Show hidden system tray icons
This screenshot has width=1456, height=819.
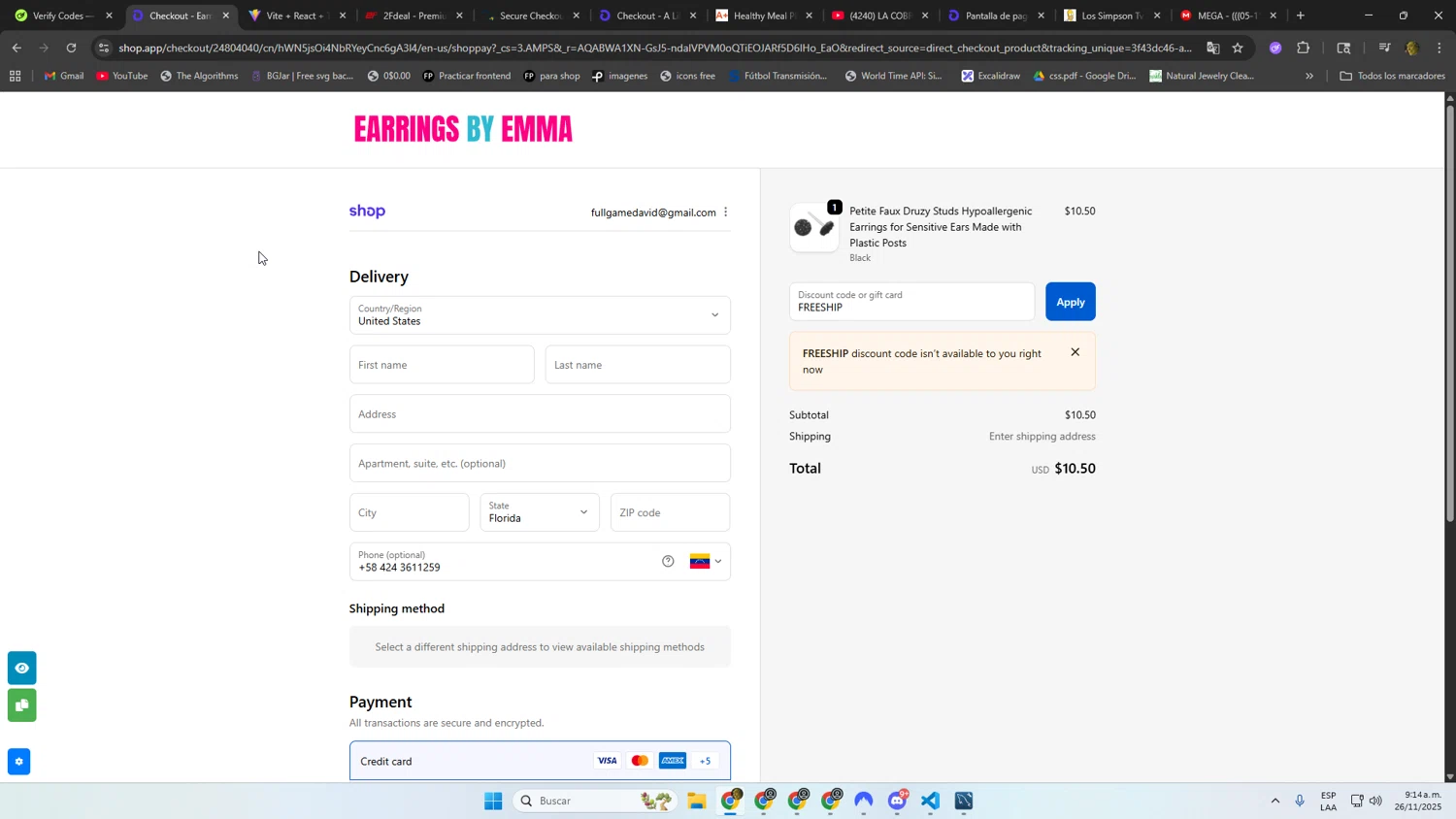tap(1274, 801)
